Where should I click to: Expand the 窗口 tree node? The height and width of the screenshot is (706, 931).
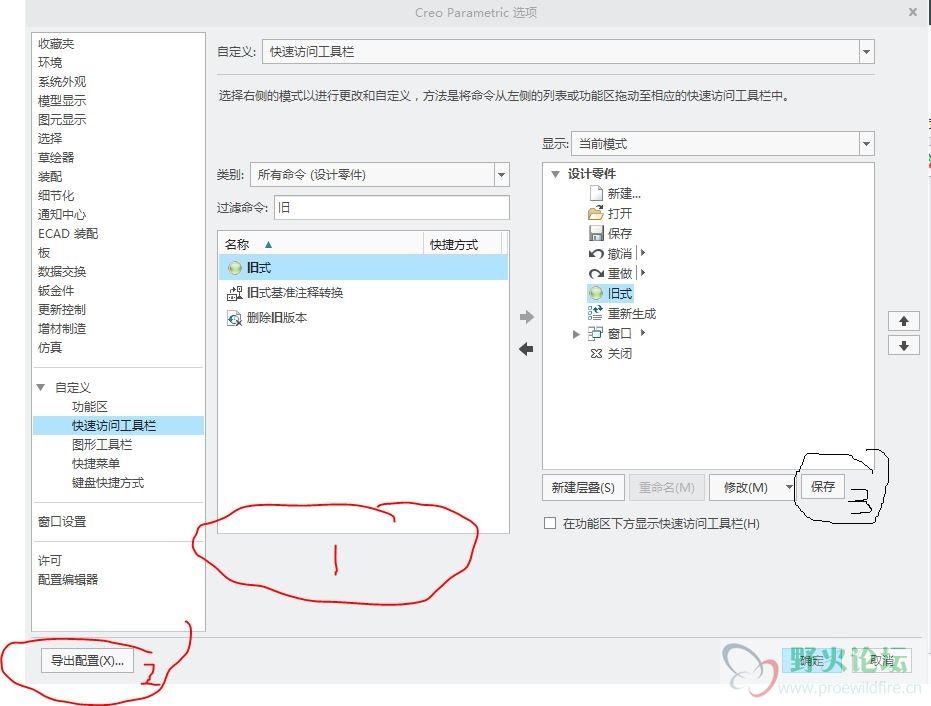[x=575, y=334]
